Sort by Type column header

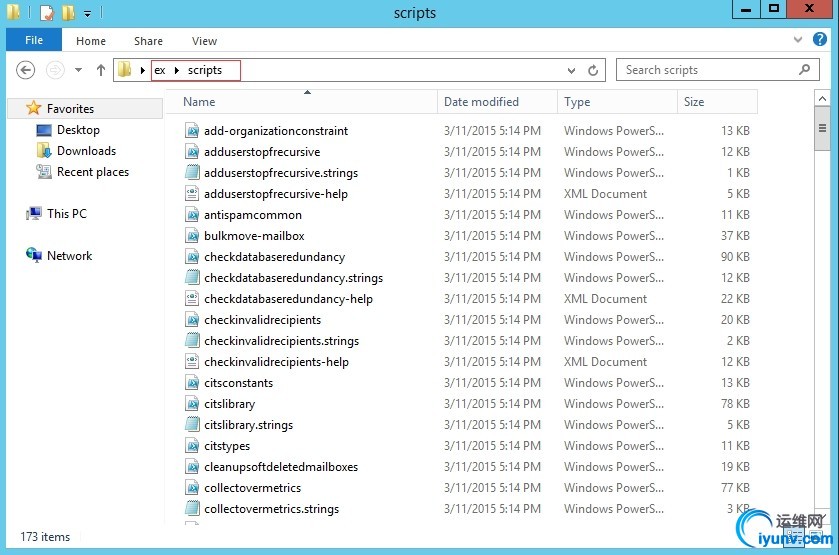pos(617,102)
